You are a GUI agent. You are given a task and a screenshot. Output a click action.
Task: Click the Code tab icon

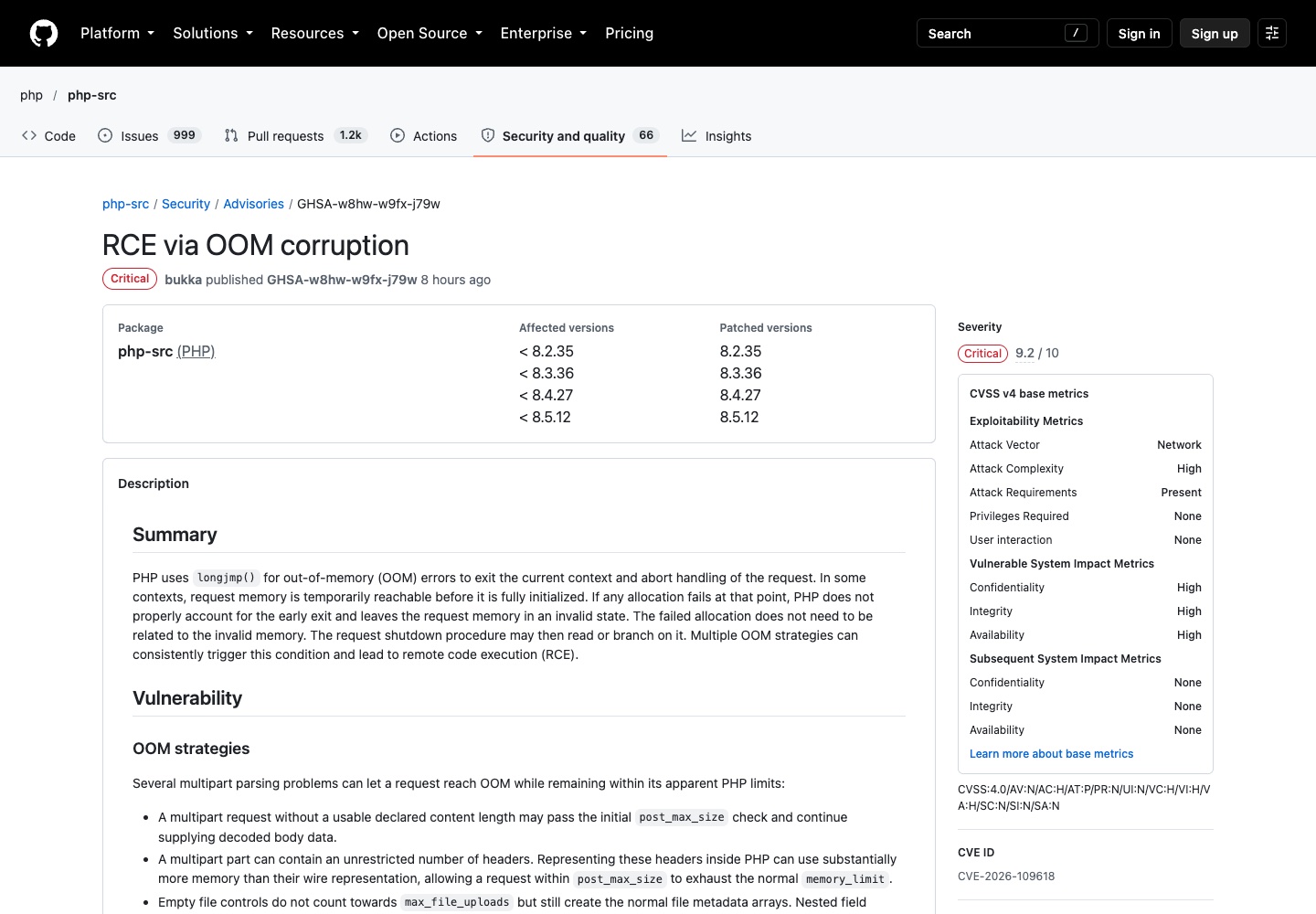(29, 135)
